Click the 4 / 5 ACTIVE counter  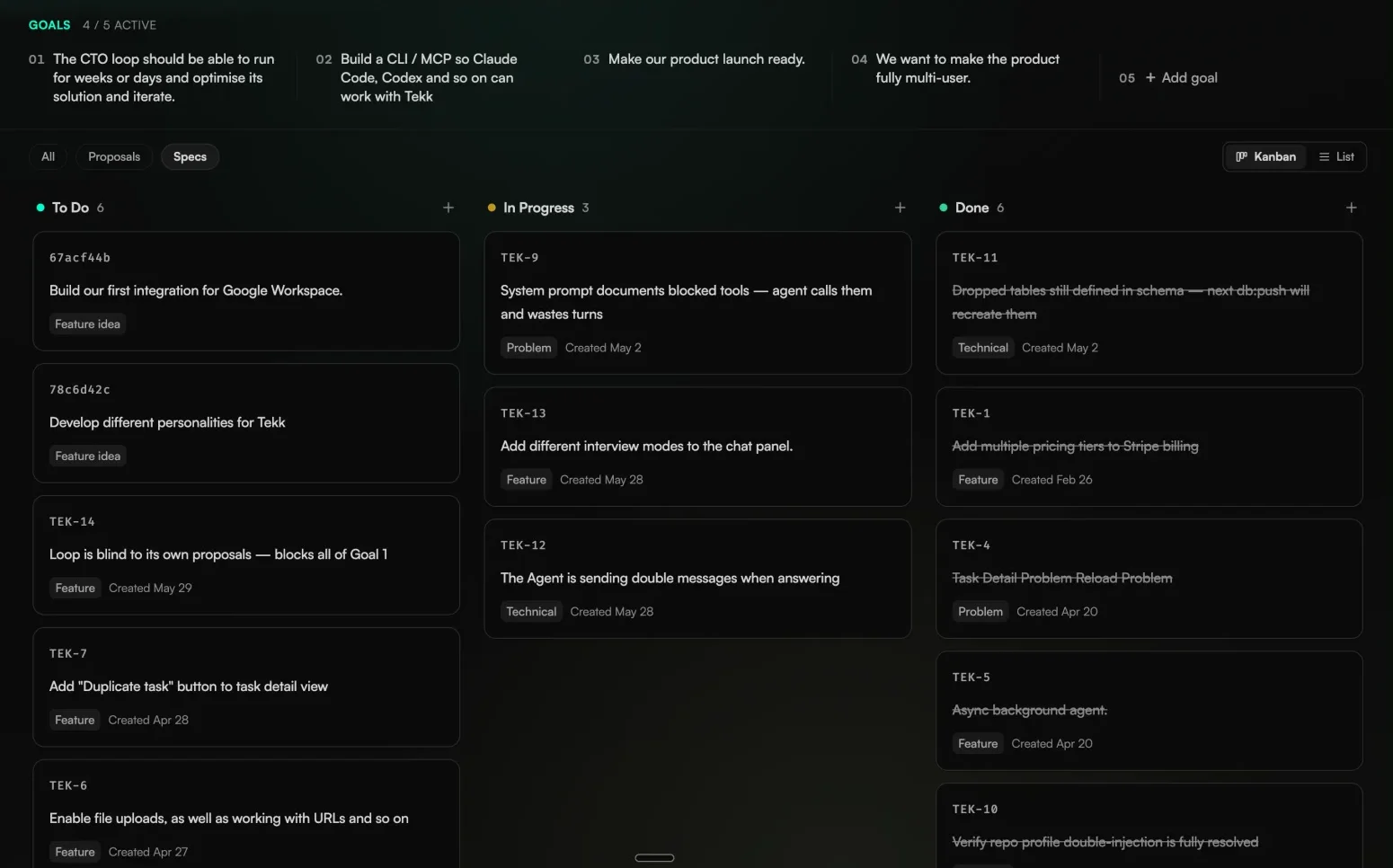(120, 25)
